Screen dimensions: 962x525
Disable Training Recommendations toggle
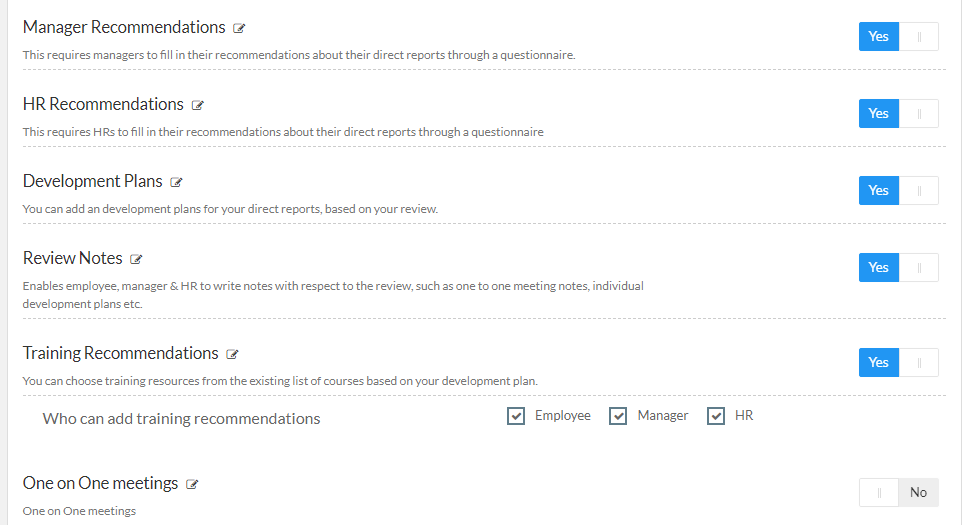pyautogui.click(x=898, y=362)
